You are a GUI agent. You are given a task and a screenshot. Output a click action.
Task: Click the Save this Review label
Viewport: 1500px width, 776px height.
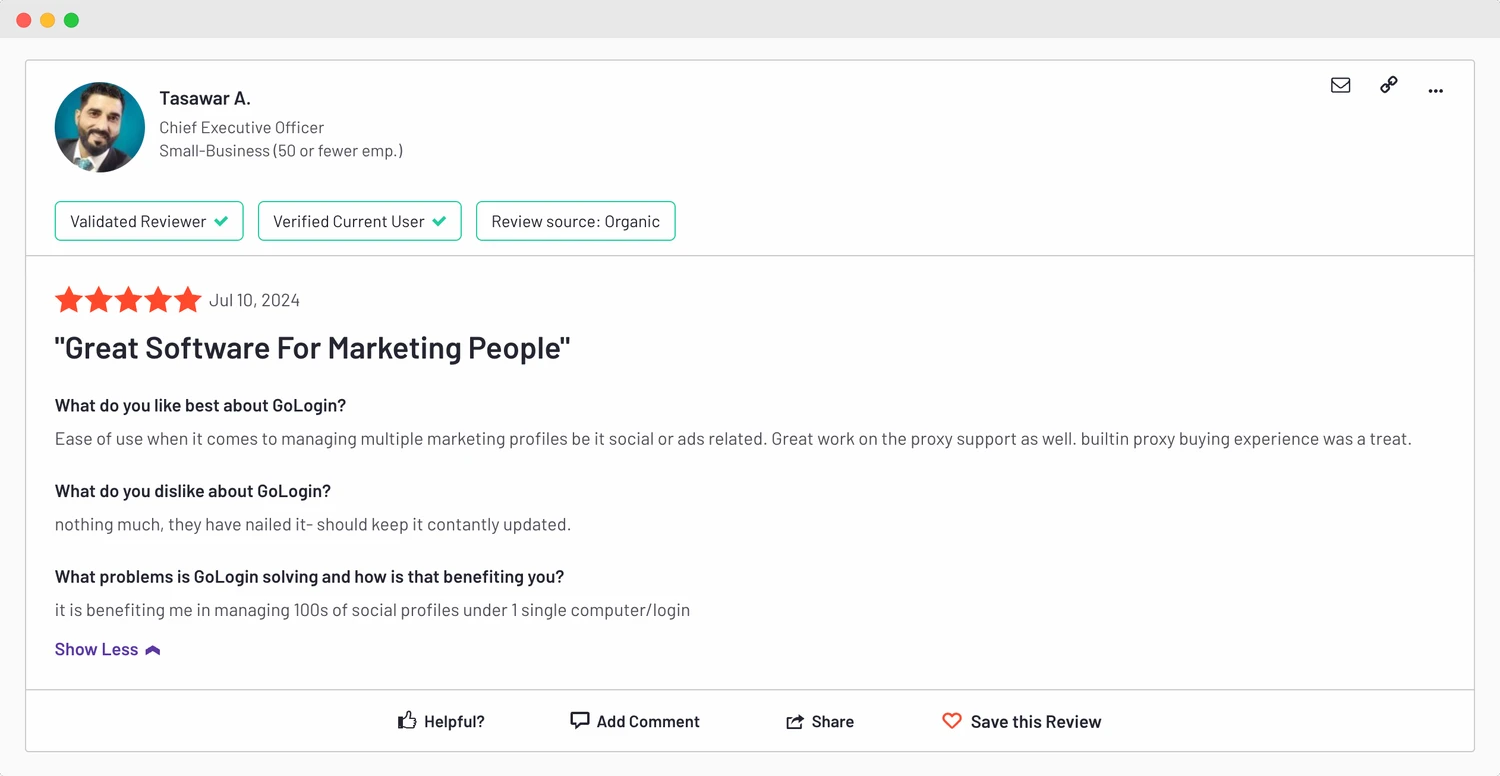click(x=1036, y=722)
